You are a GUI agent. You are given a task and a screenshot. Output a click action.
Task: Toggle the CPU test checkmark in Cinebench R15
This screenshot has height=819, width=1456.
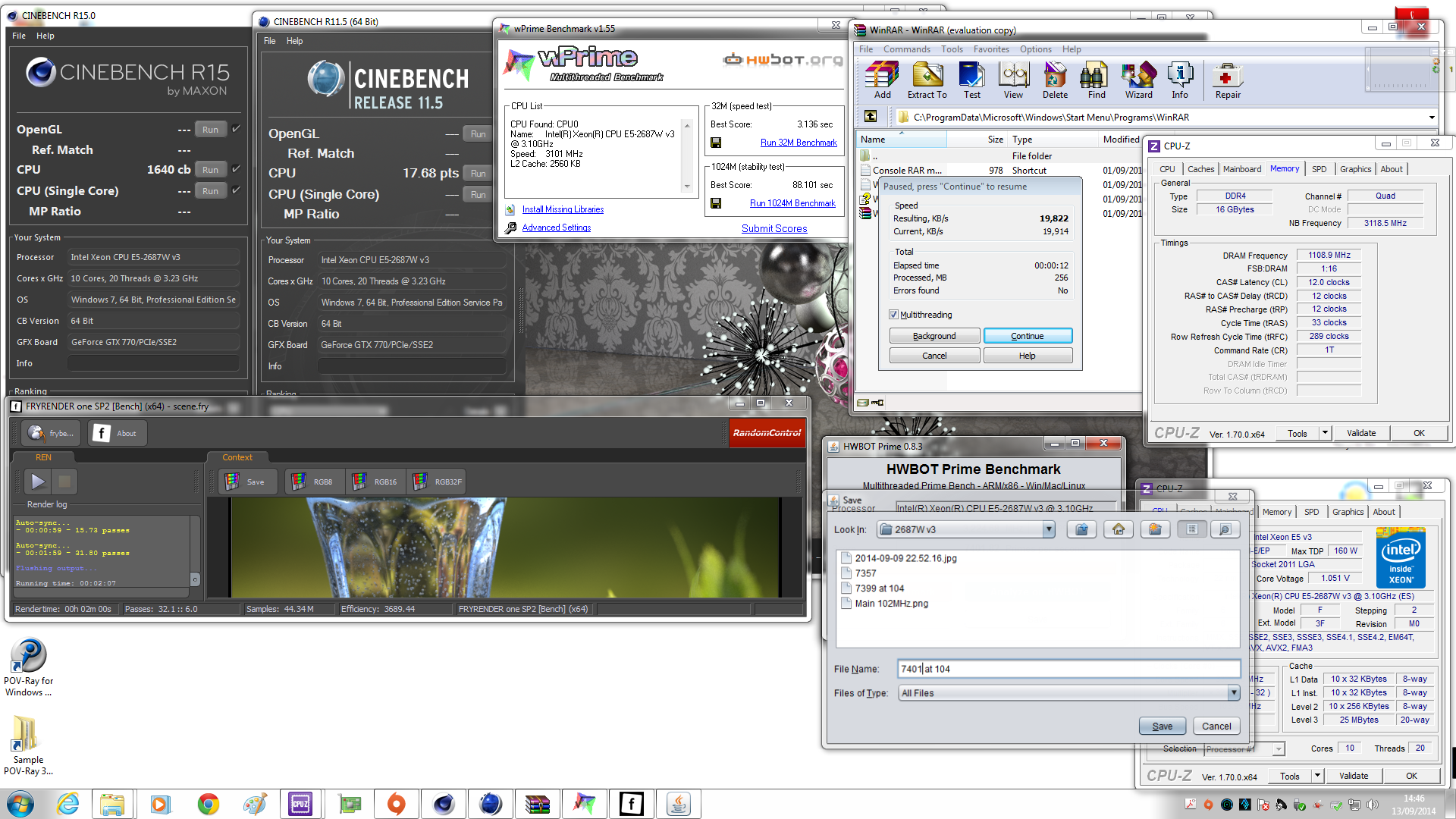tap(236, 169)
